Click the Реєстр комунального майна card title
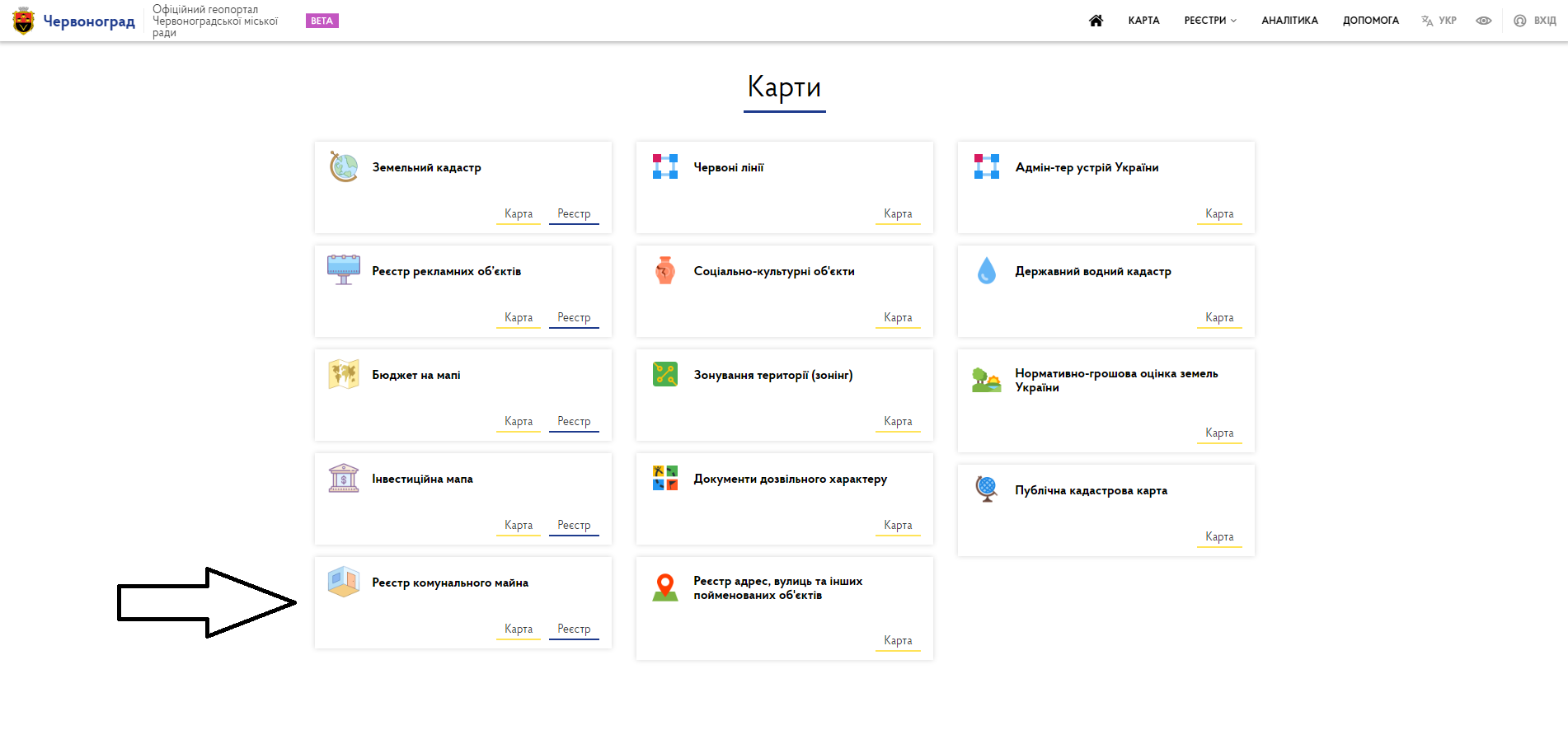 pos(450,583)
